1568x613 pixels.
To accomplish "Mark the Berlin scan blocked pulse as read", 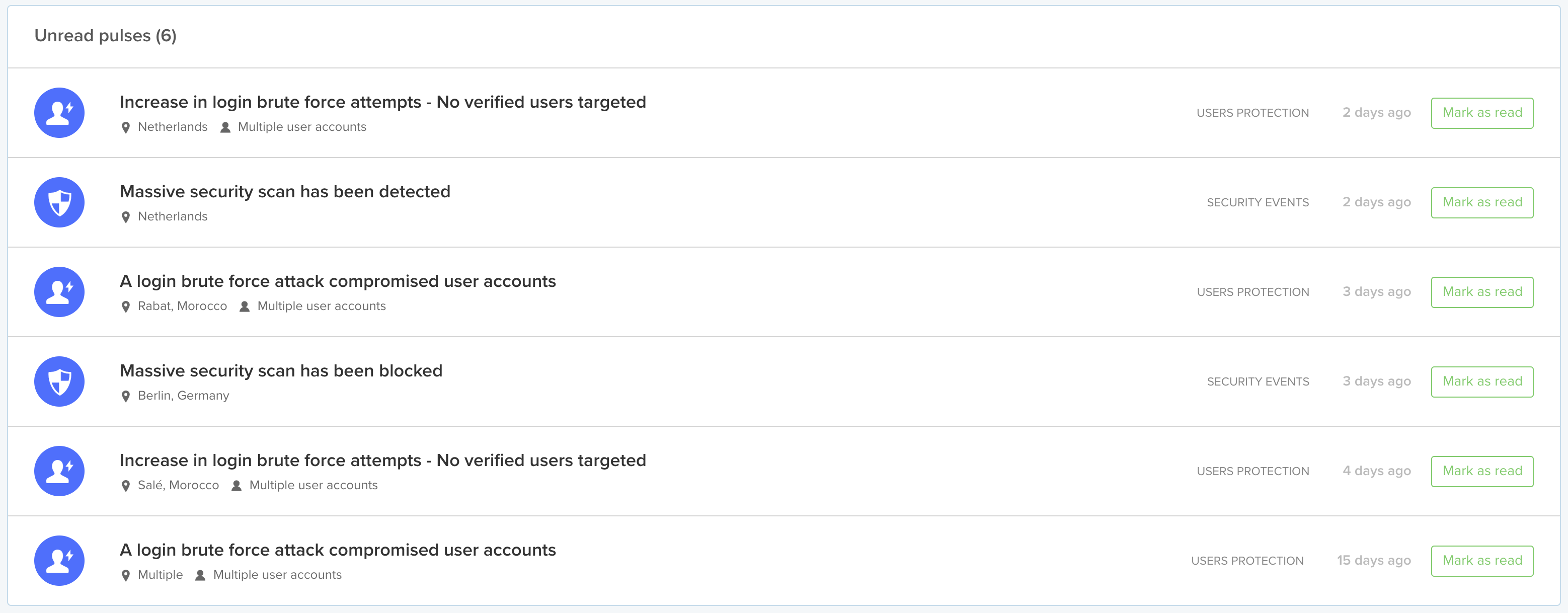I will 1481,381.
